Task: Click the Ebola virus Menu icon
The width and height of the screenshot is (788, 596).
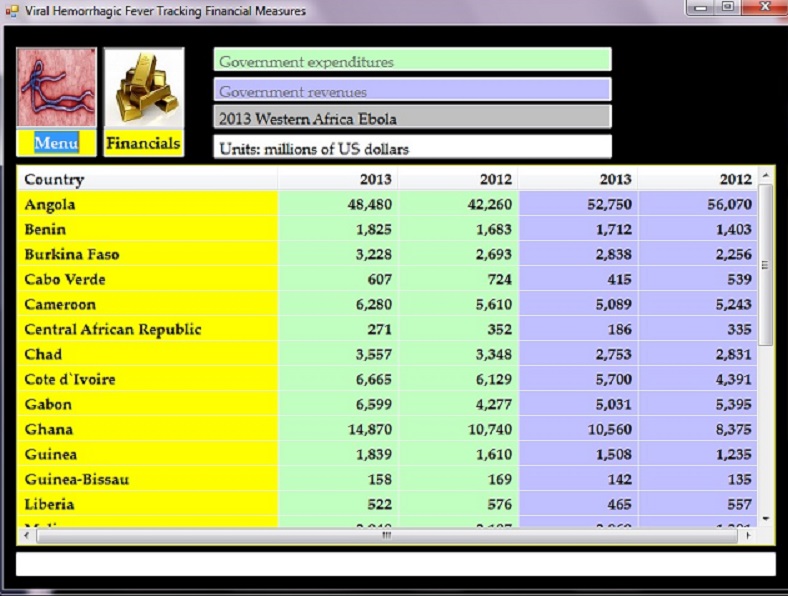Action: [x=56, y=87]
